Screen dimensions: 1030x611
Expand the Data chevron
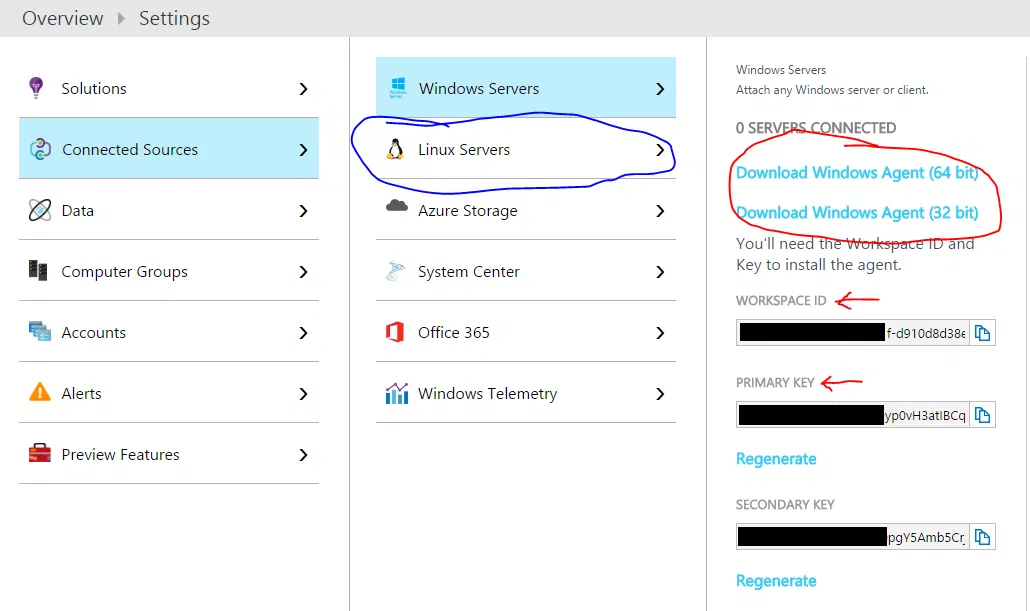pyautogui.click(x=303, y=211)
